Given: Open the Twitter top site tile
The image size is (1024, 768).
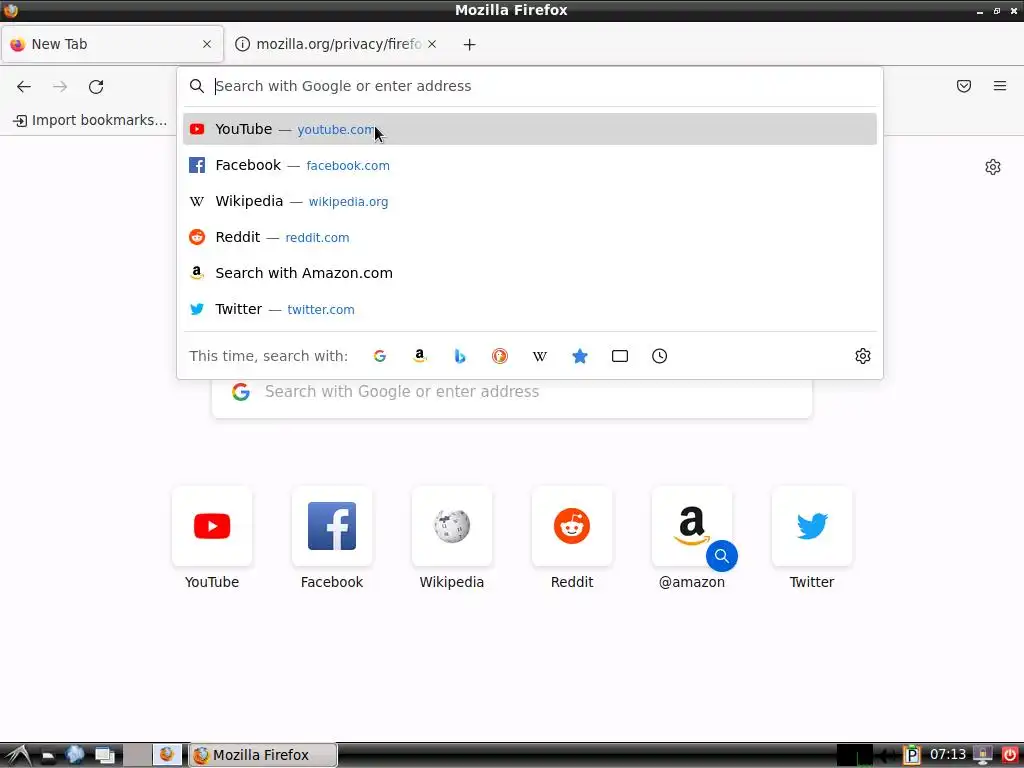Looking at the screenshot, I should pyautogui.click(x=812, y=526).
